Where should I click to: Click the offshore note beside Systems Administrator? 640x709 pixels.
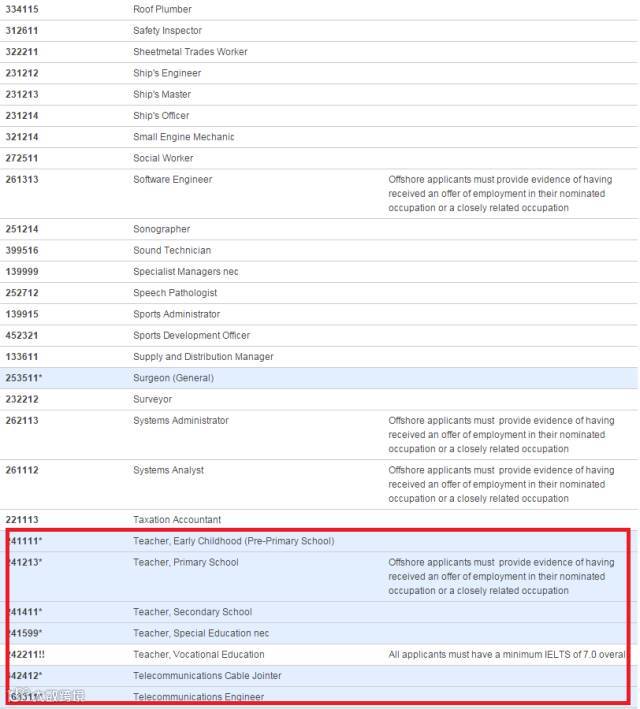click(501, 435)
